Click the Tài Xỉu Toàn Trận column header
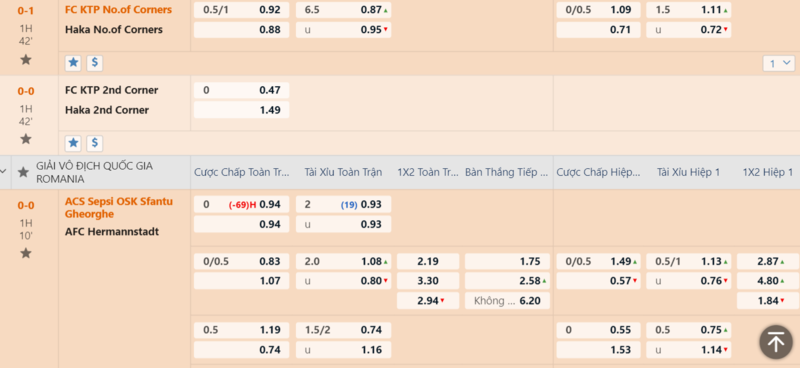Viewport: 800px width, 368px height. coord(343,173)
